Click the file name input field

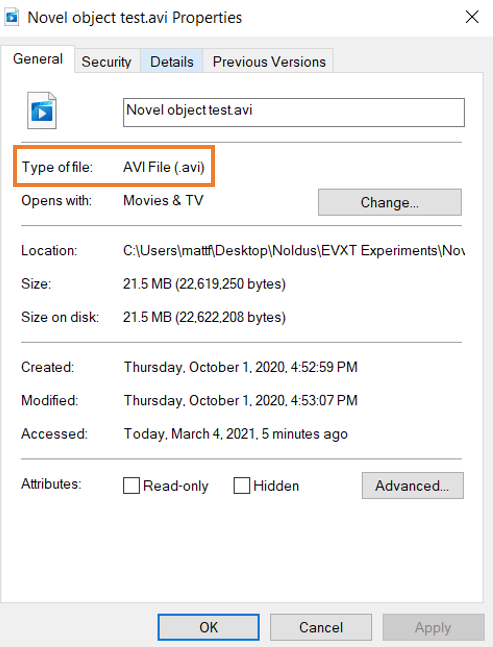click(x=294, y=112)
